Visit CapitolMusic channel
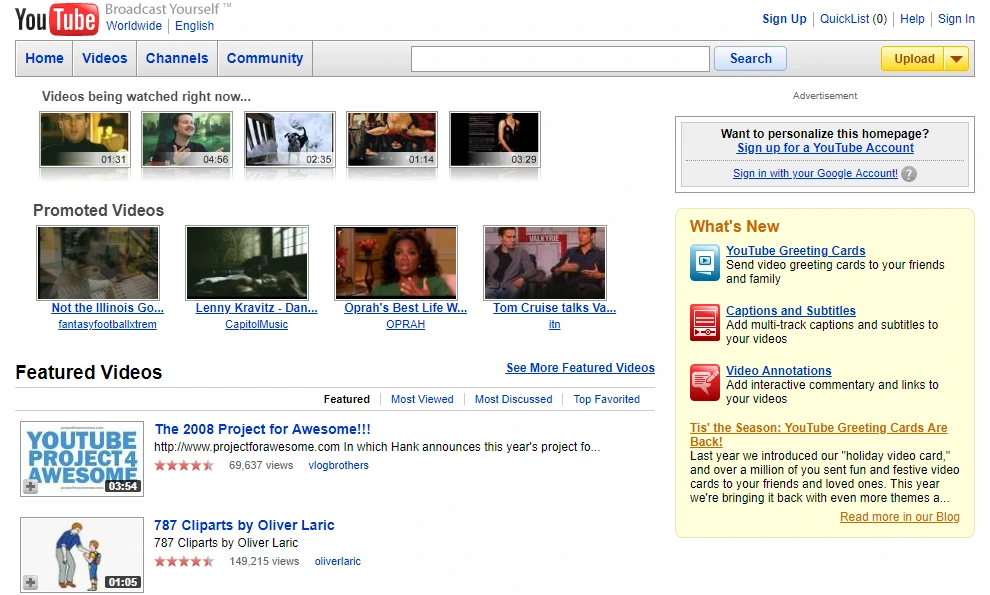 pos(256,324)
